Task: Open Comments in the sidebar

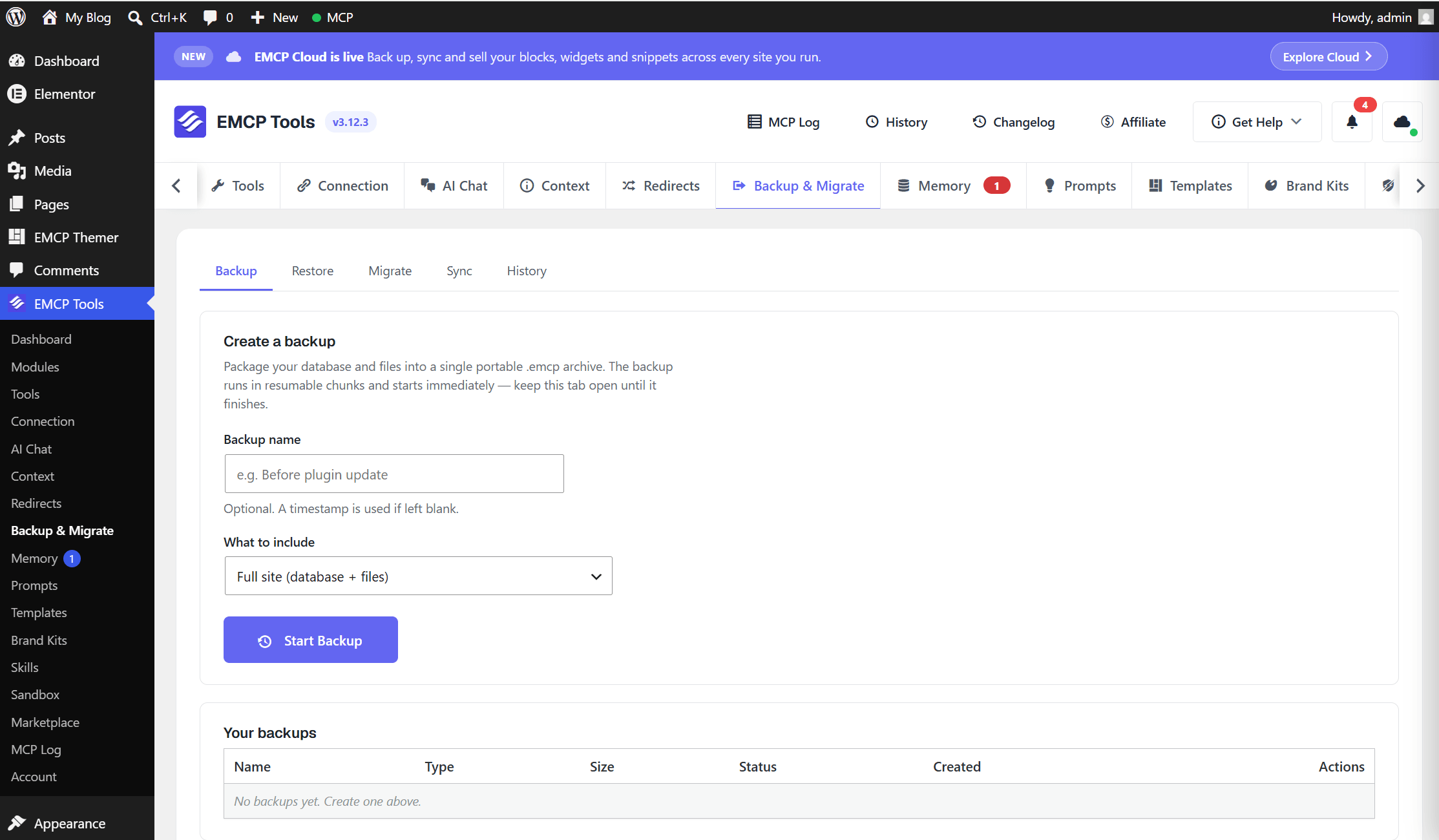Action: click(x=78, y=270)
